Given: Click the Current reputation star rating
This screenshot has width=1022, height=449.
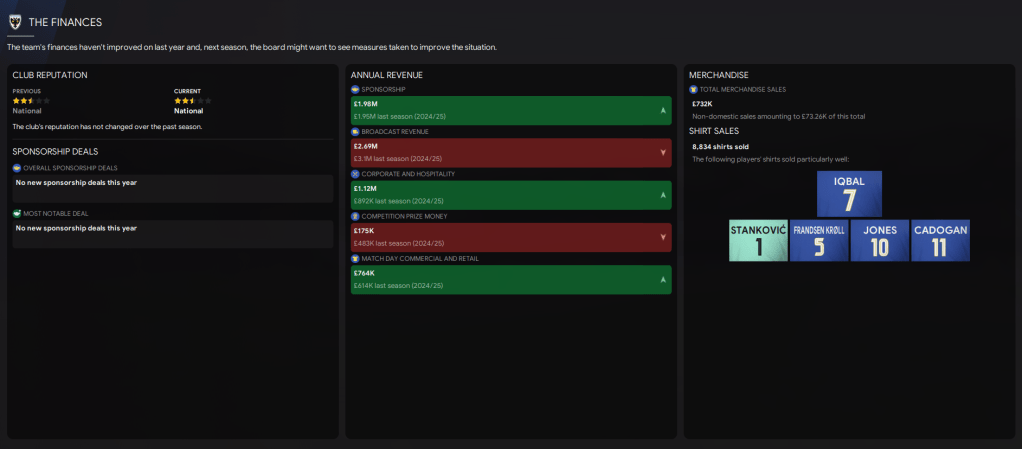Looking at the screenshot, I should pos(190,101).
